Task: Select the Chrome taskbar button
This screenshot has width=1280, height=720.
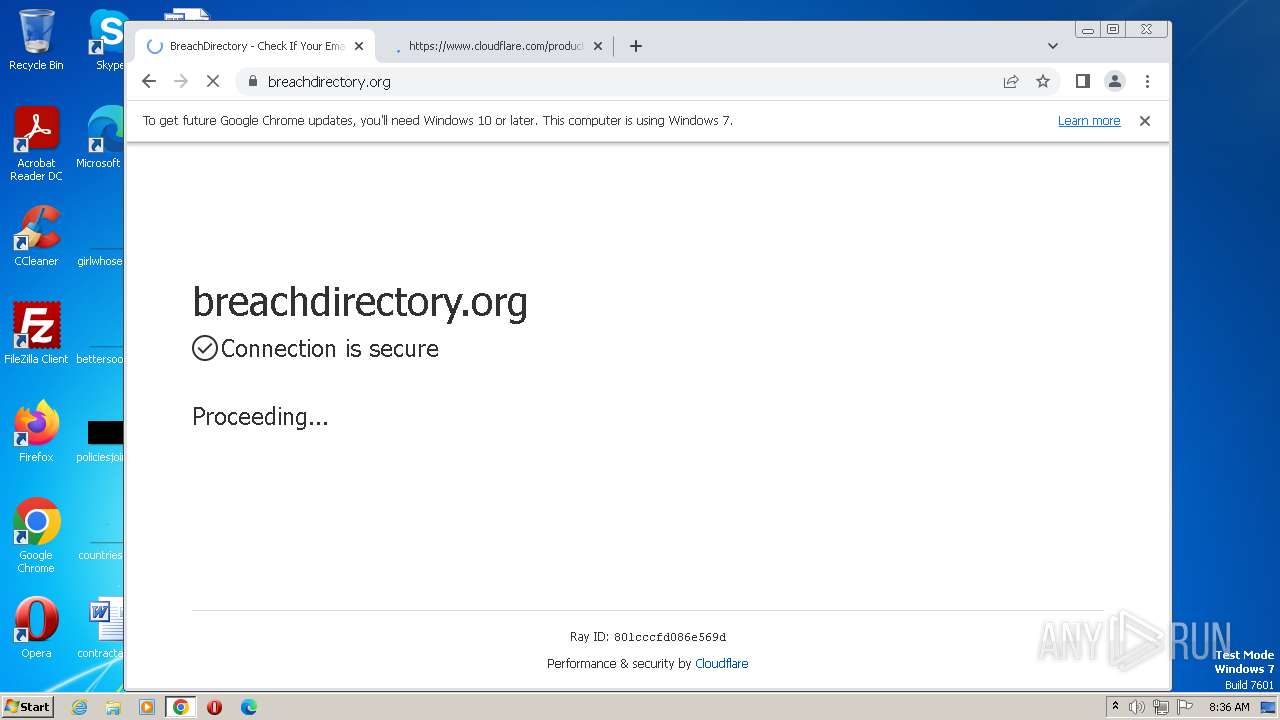Action: pyautogui.click(x=181, y=707)
